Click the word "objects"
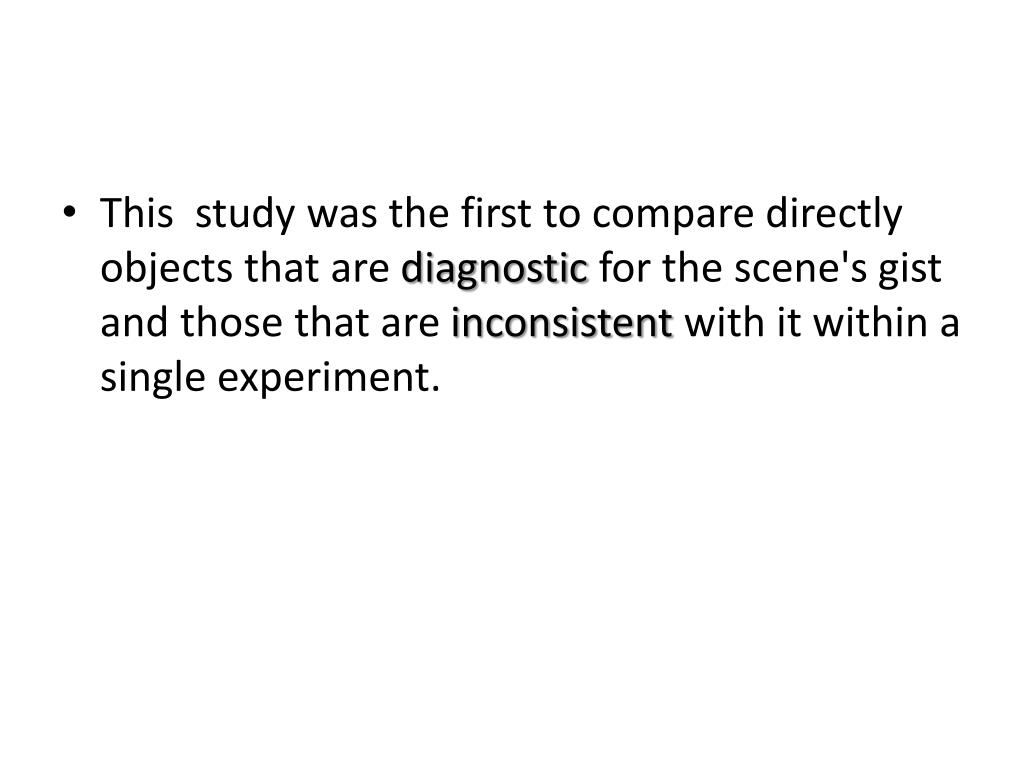The width and height of the screenshot is (1024, 768). coord(167,269)
